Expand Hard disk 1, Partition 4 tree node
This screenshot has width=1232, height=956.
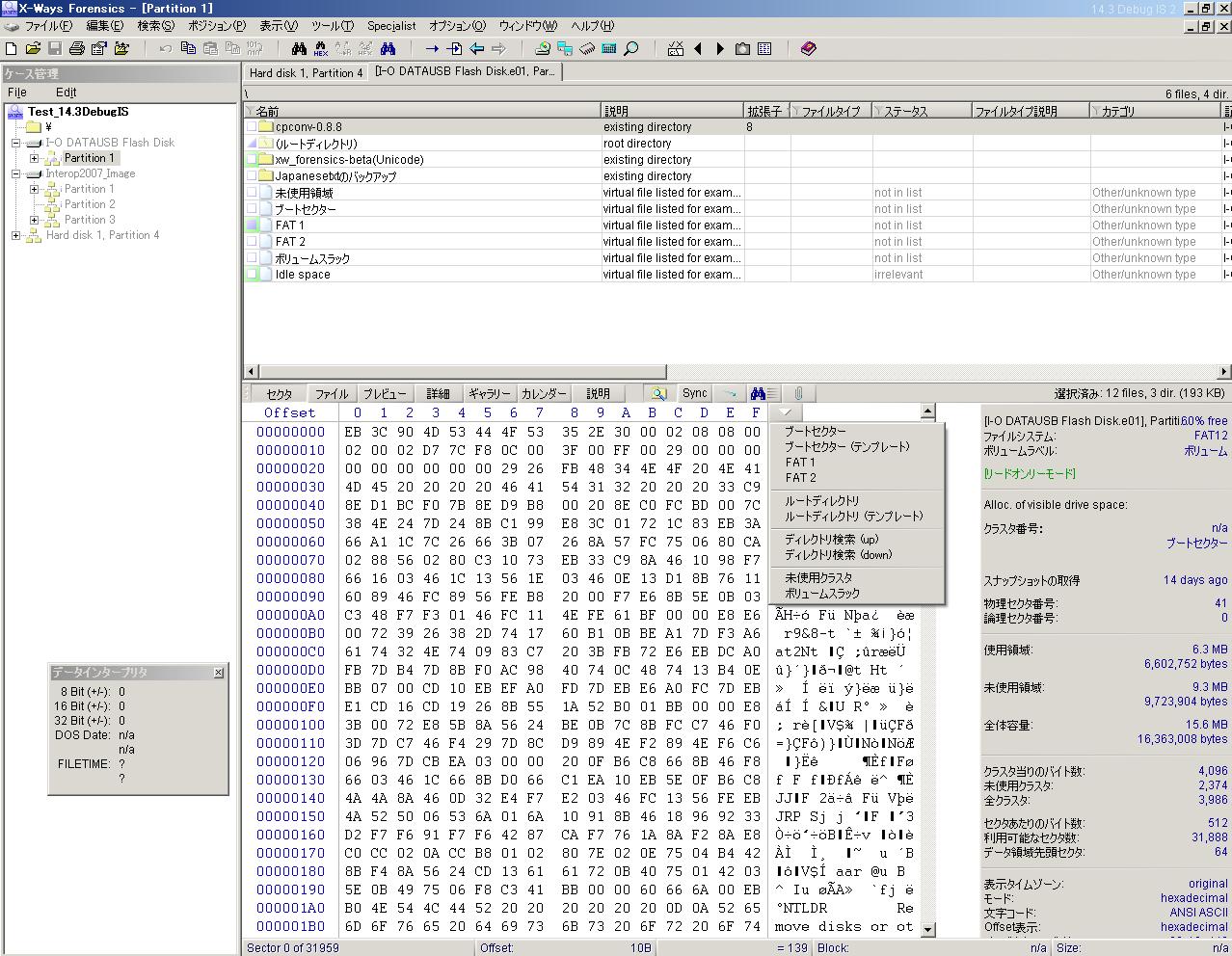point(16,235)
